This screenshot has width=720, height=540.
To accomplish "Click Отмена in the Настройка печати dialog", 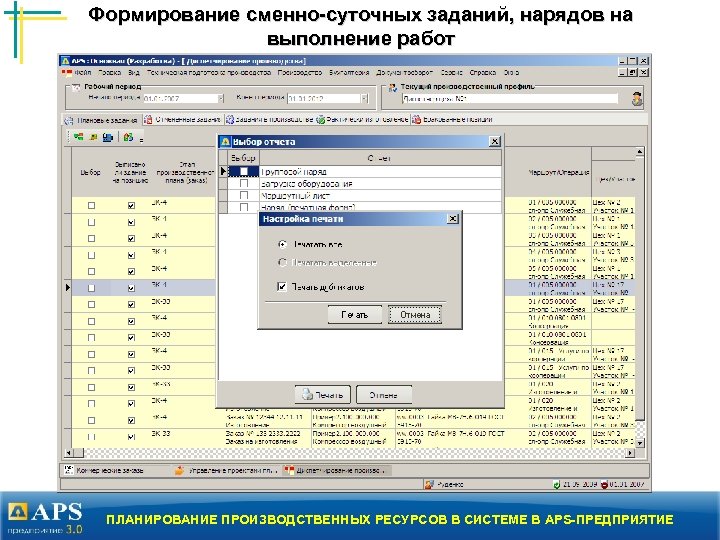I will [x=415, y=315].
